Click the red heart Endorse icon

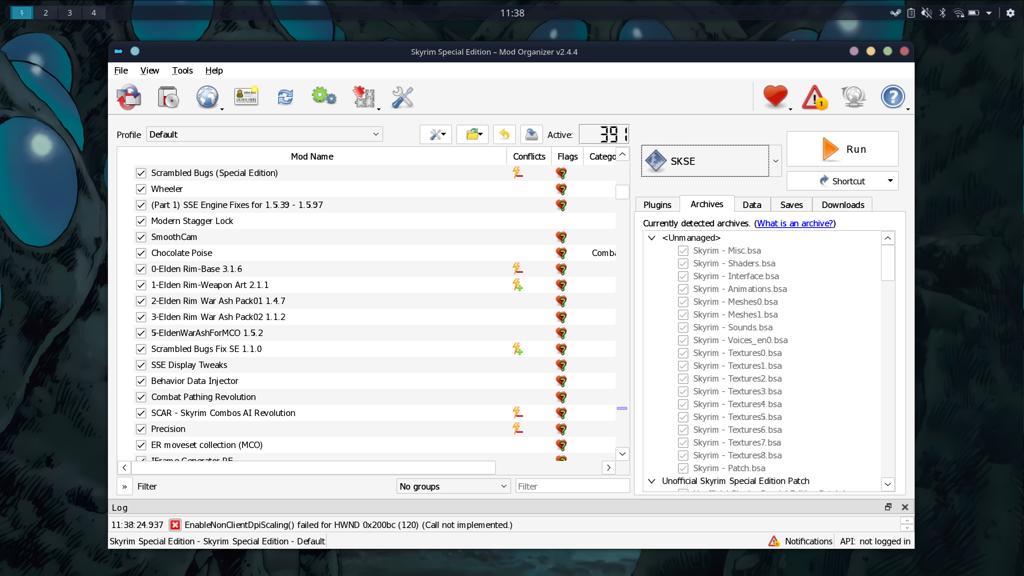(775, 97)
